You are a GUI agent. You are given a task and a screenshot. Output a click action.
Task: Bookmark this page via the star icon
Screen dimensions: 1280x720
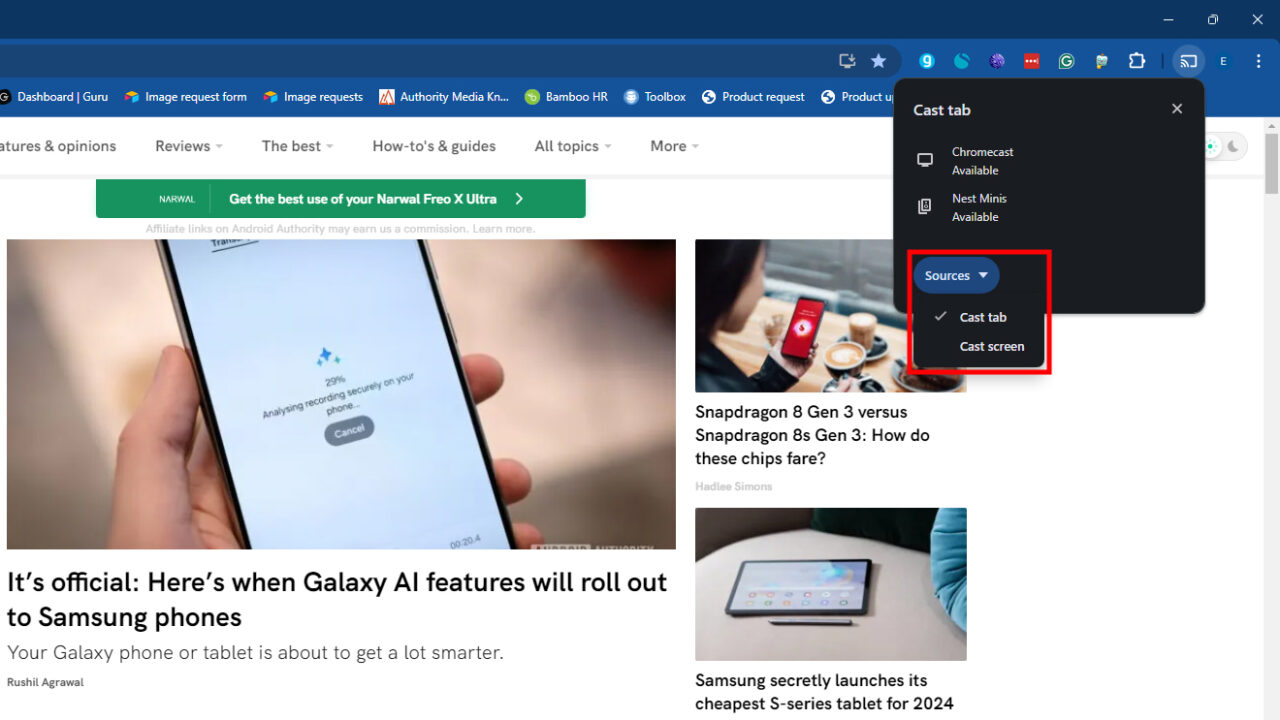878,61
